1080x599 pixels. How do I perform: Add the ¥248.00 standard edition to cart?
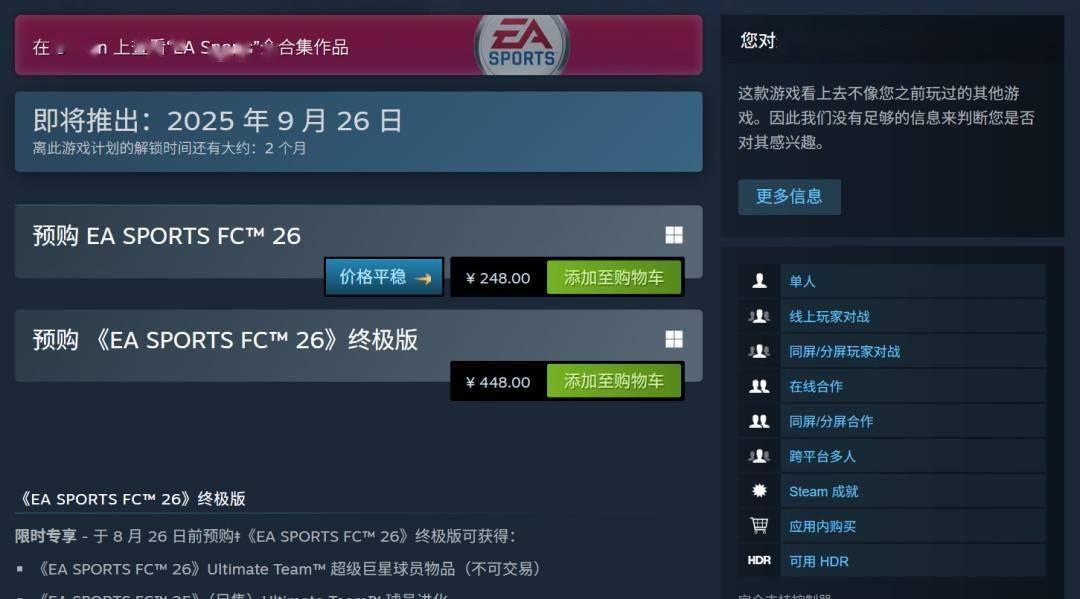(x=614, y=277)
